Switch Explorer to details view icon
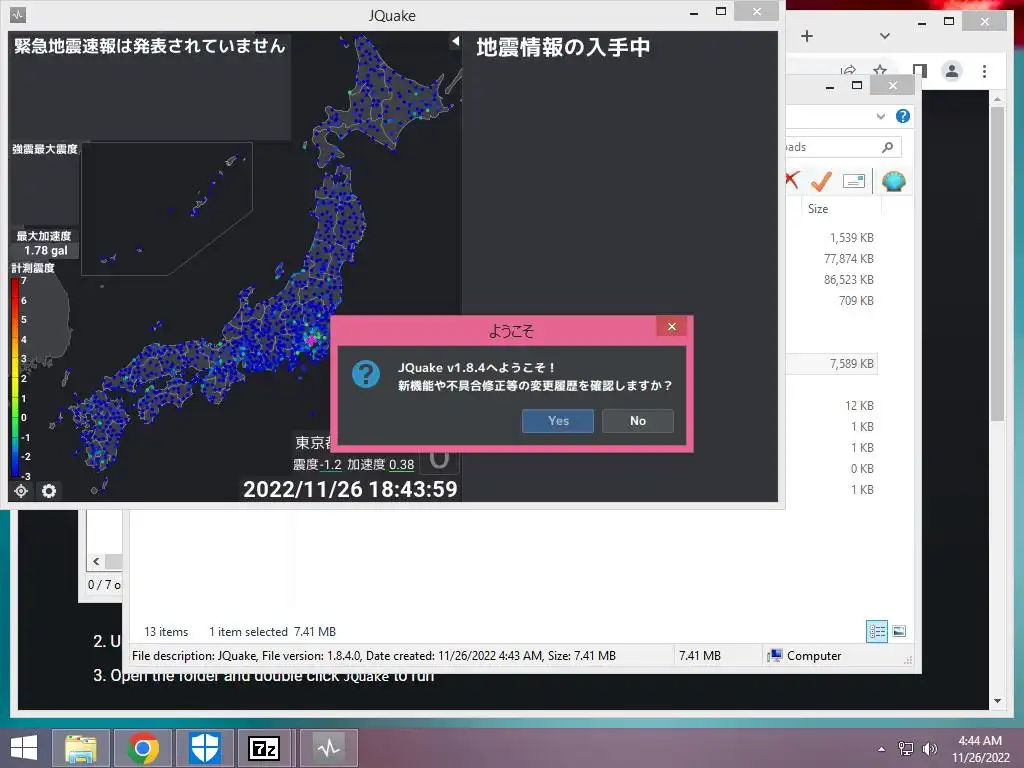 [x=877, y=631]
